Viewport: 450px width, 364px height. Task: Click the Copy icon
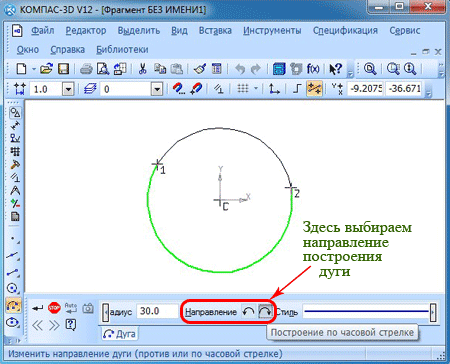coord(160,69)
